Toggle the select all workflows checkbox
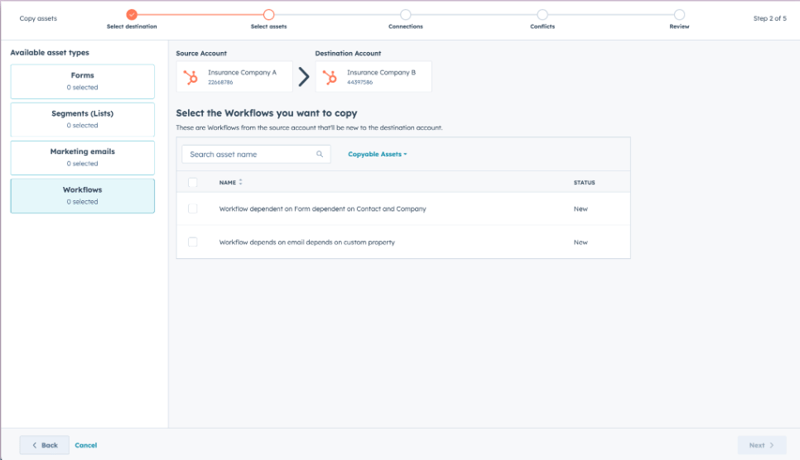The image size is (800, 460). point(193,183)
